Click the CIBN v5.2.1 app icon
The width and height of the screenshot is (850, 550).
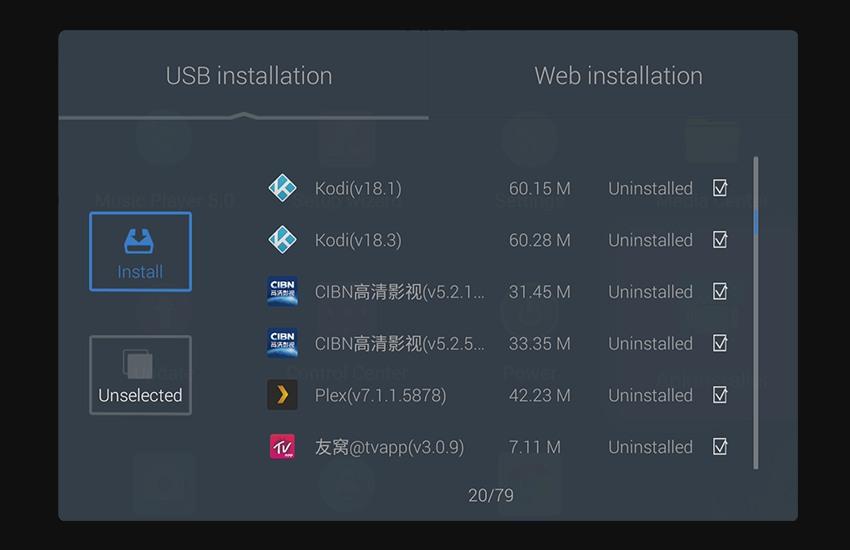pos(282,292)
